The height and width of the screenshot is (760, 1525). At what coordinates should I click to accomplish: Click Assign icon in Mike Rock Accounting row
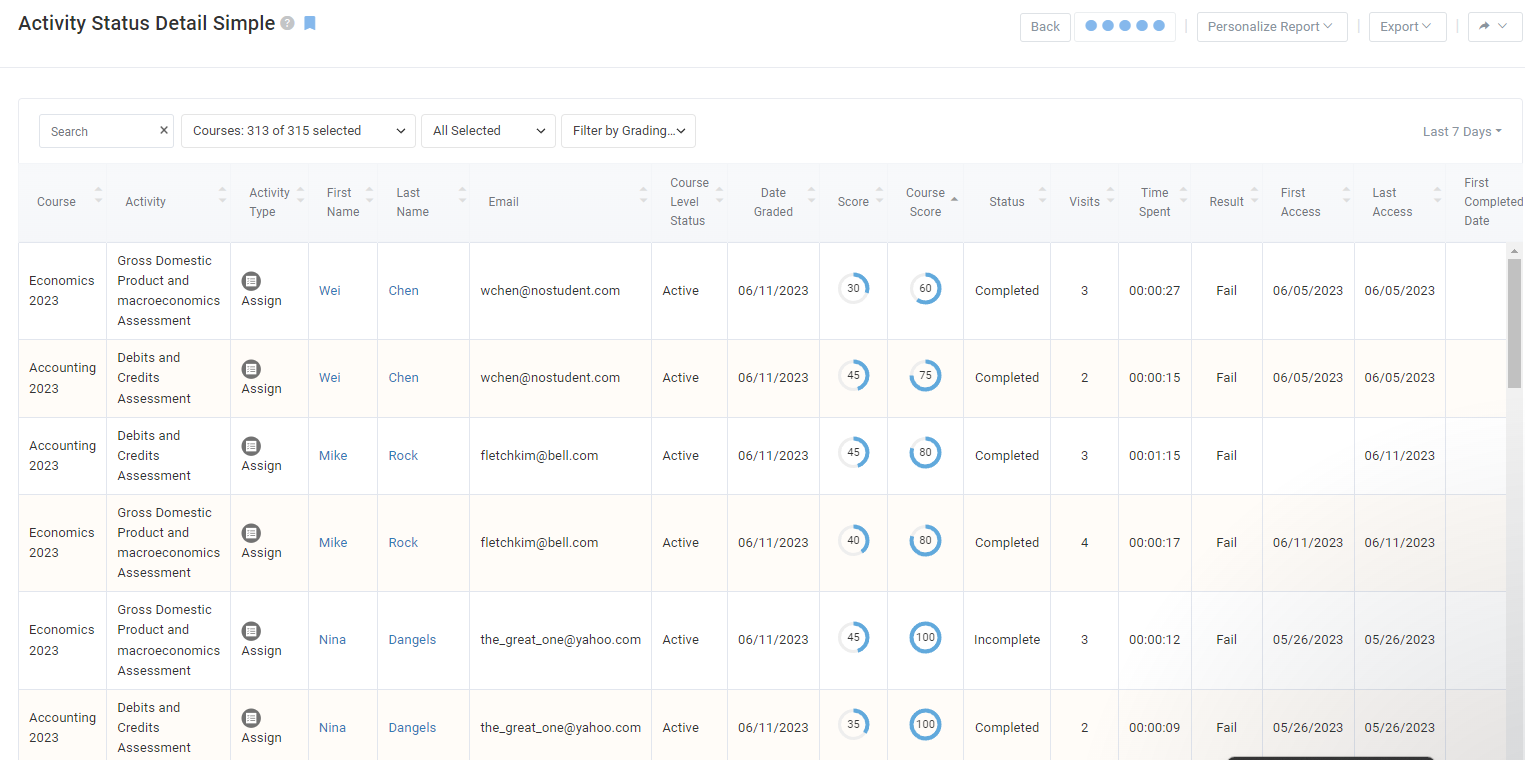[252, 446]
